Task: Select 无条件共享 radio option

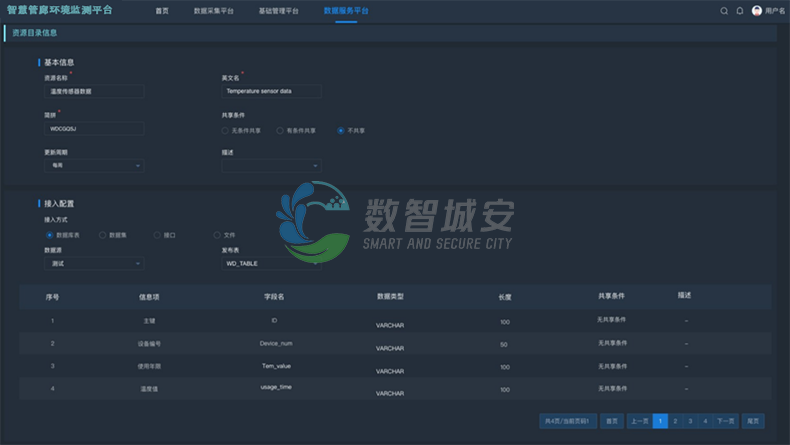Action: (225, 130)
